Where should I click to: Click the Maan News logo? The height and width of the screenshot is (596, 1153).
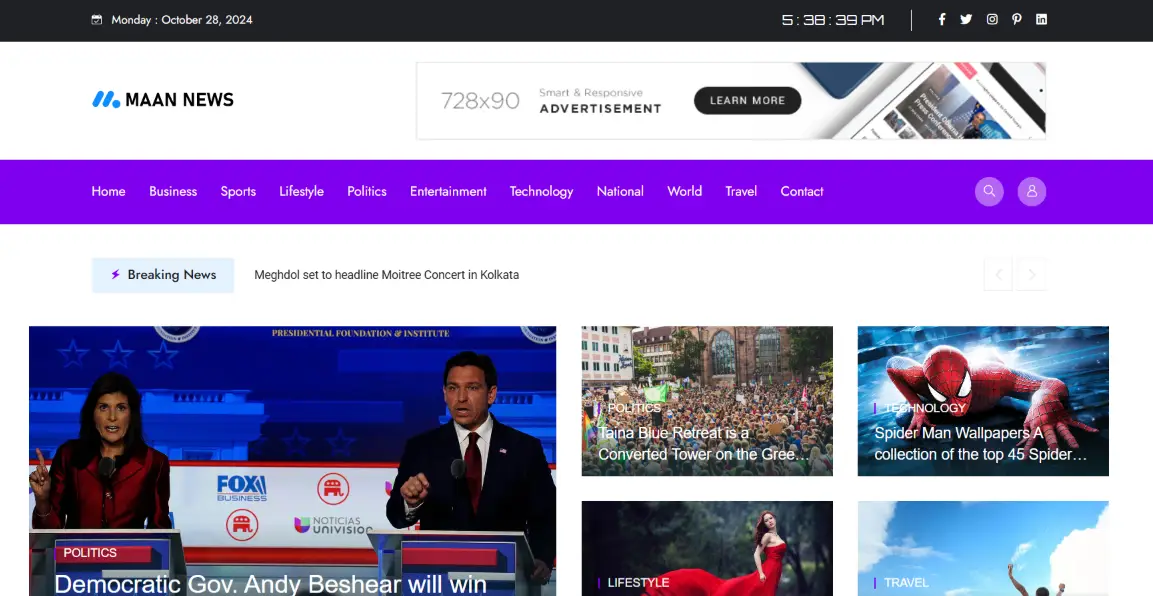point(163,99)
